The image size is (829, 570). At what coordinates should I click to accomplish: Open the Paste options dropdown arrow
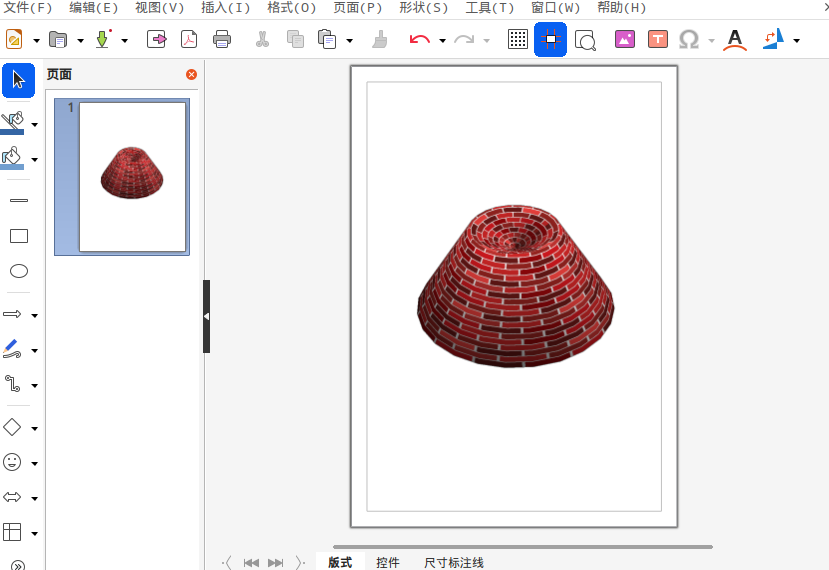point(349,41)
